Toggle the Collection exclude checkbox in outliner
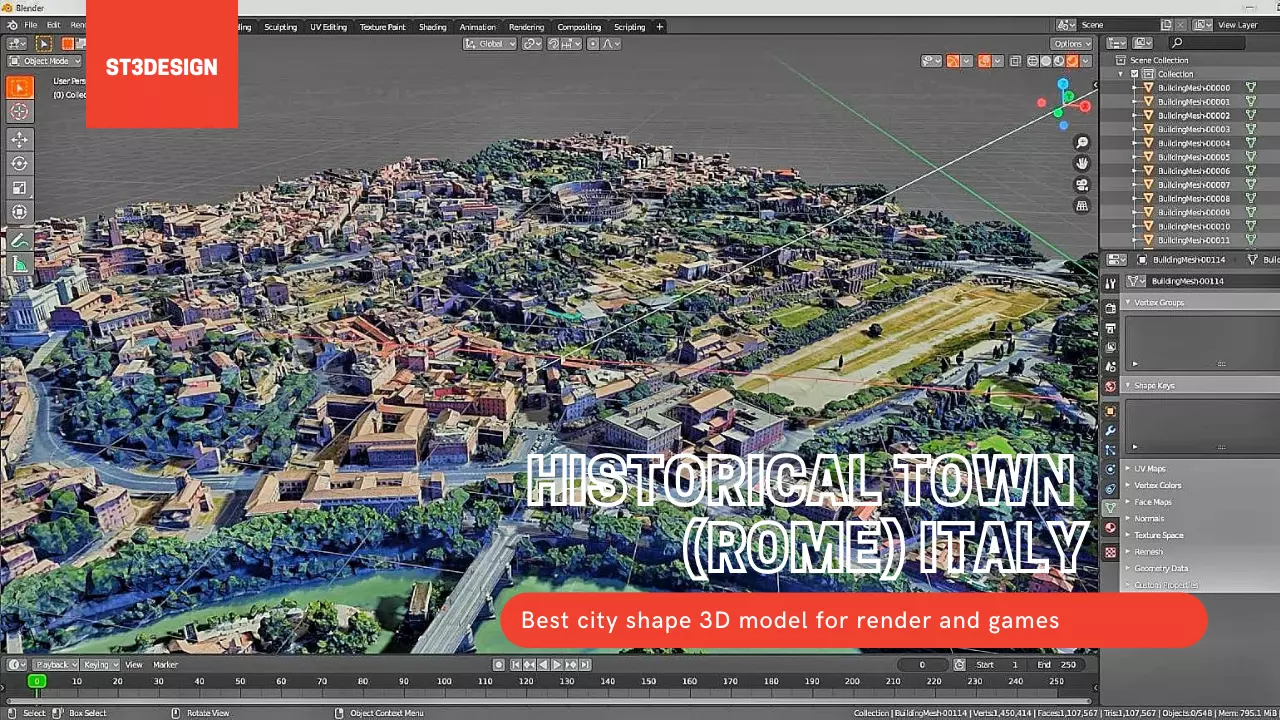Image resolution: width=1280 pixels, height=720 pixels. coord(1134,74)
